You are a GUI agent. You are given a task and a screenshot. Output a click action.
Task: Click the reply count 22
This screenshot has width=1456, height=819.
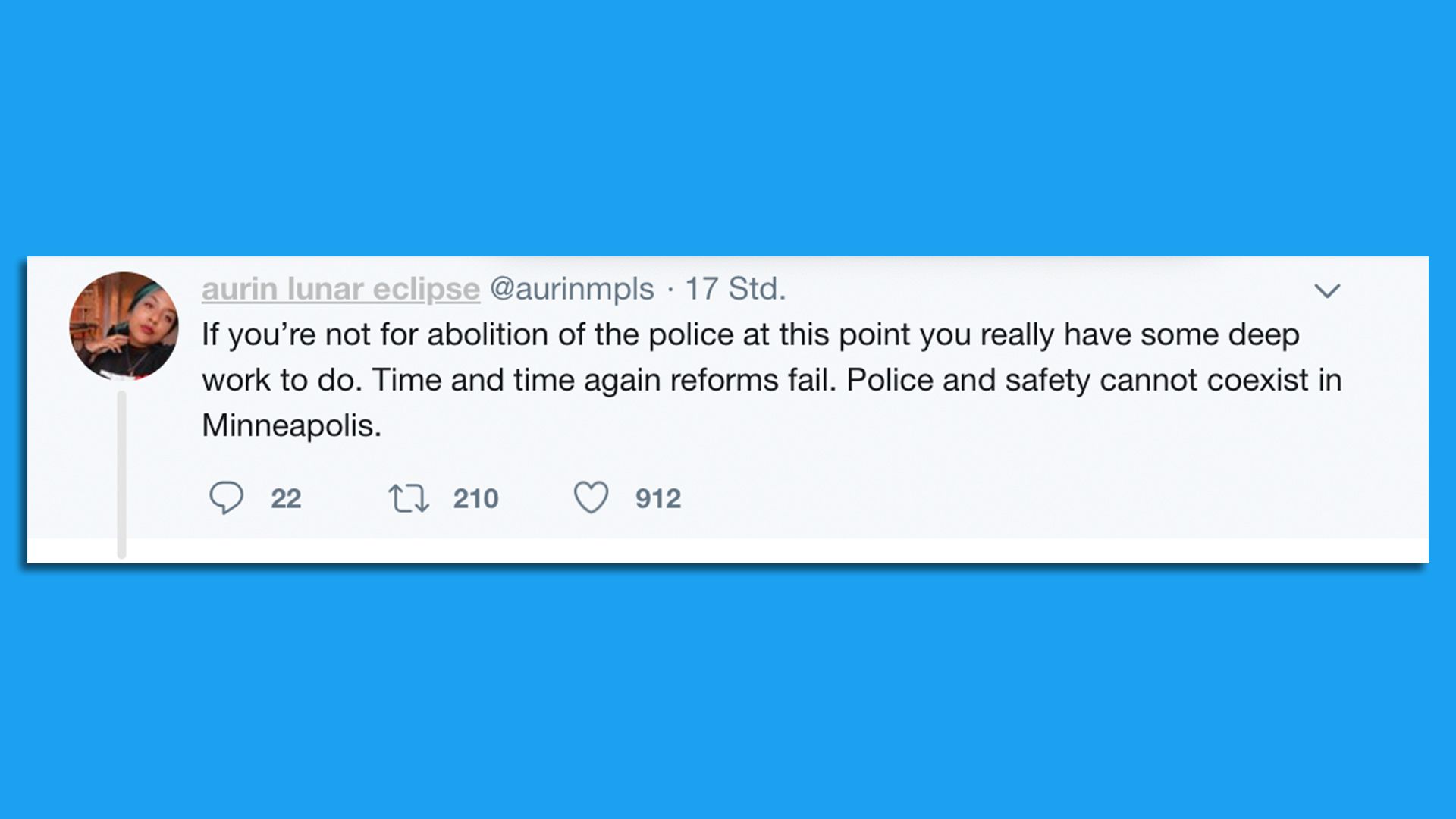(x=286, y=499)
